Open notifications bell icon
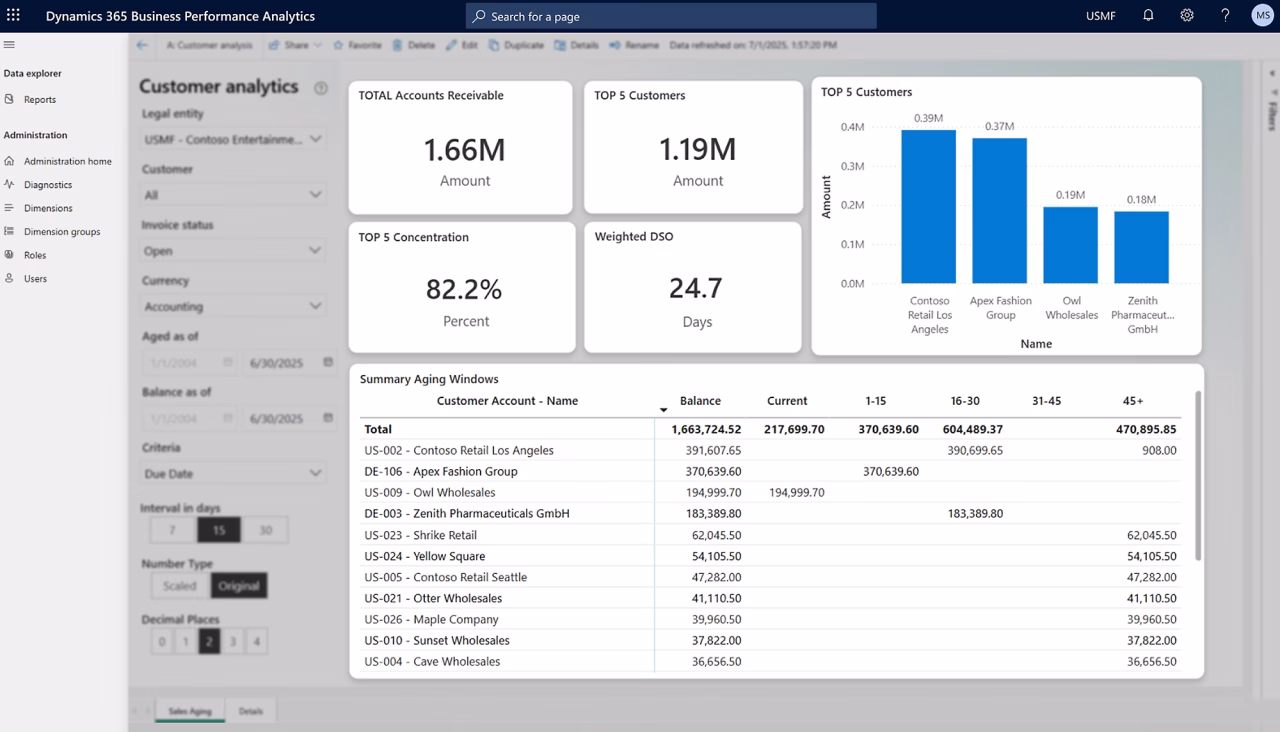The height and width of the screenshot is (732, 1280). (x=1148, y=16)
